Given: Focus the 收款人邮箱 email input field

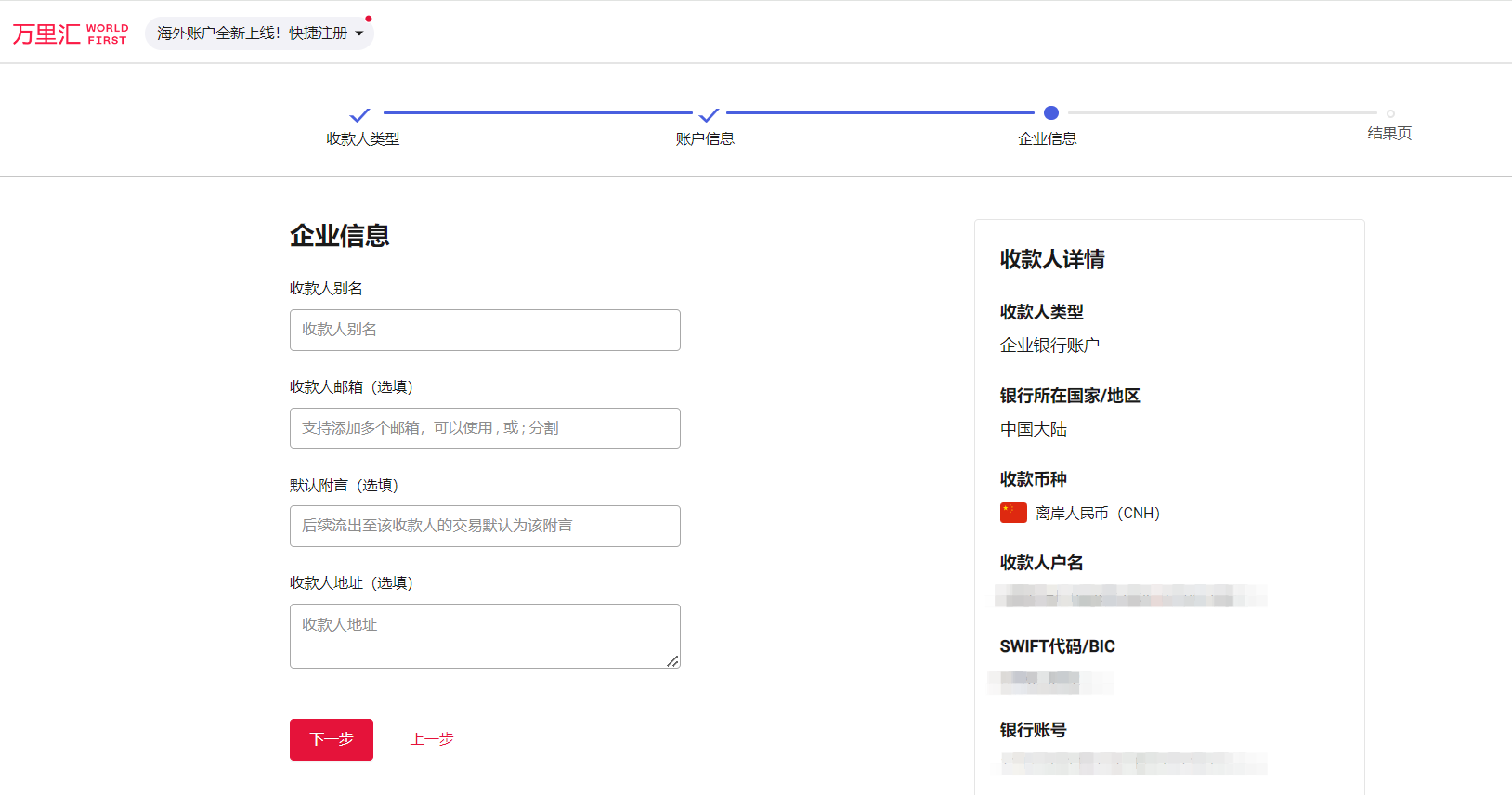Looking at the screenshot, I should [x=485, y=428].
